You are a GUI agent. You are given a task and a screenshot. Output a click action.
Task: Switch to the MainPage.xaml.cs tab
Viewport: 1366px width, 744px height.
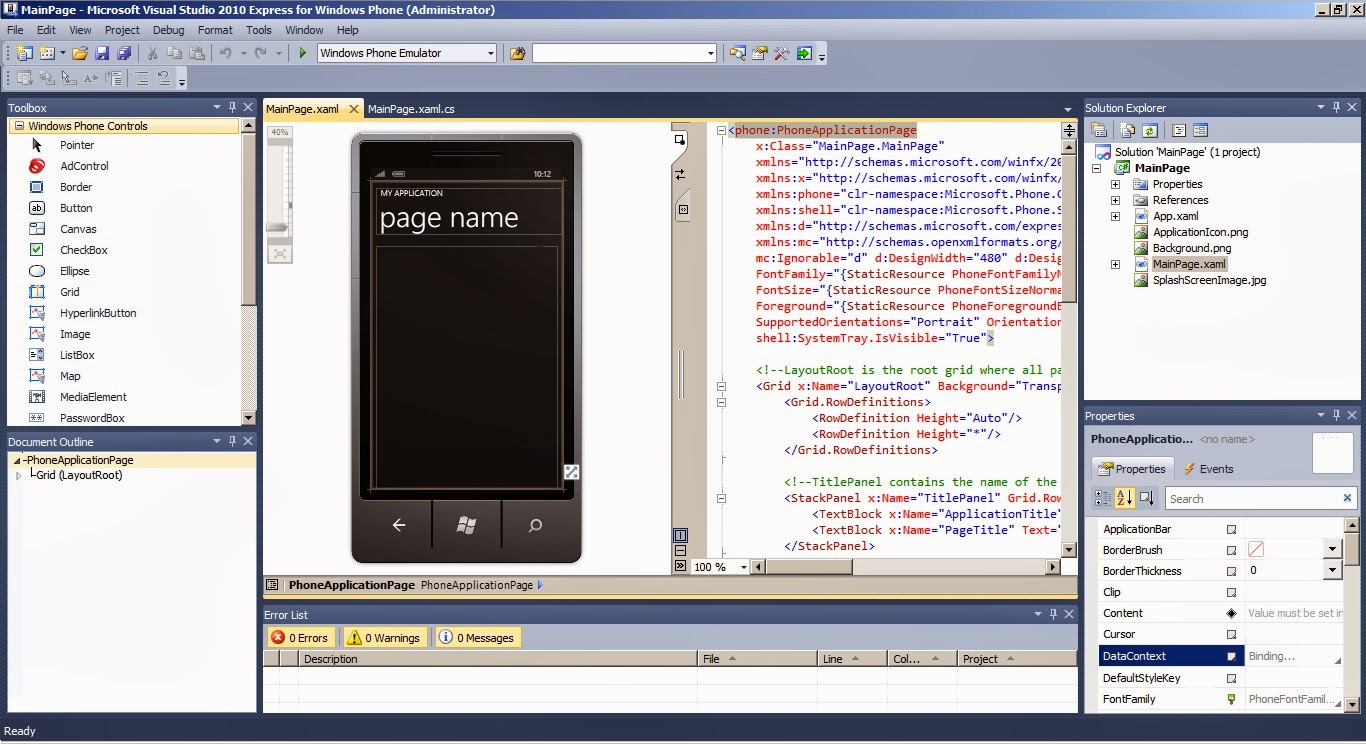tap(411, 109)
